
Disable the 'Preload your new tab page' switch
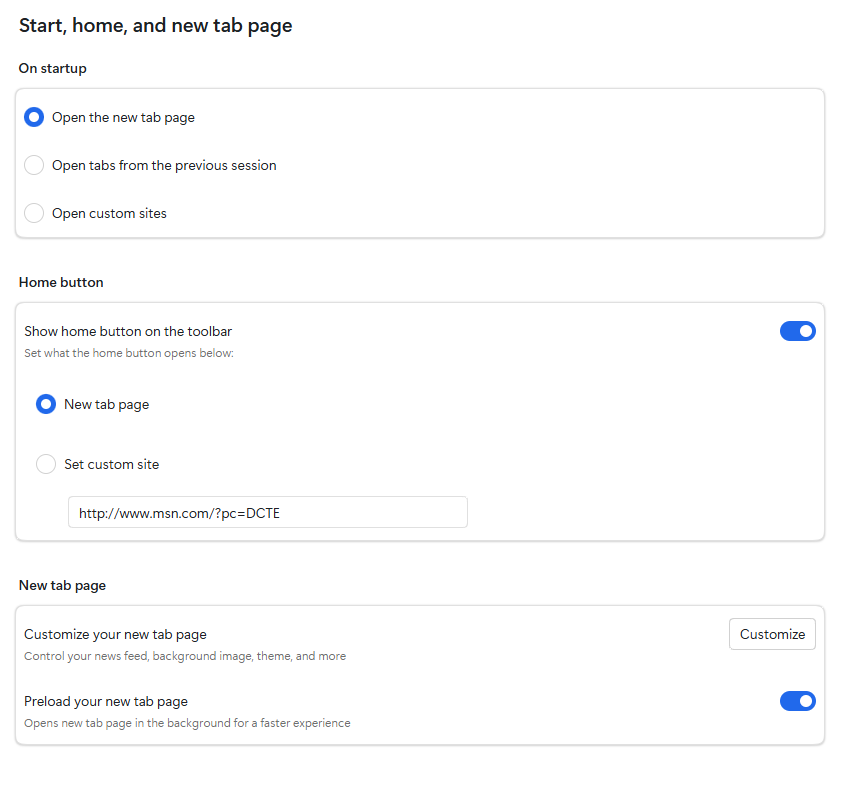(797, 701)
